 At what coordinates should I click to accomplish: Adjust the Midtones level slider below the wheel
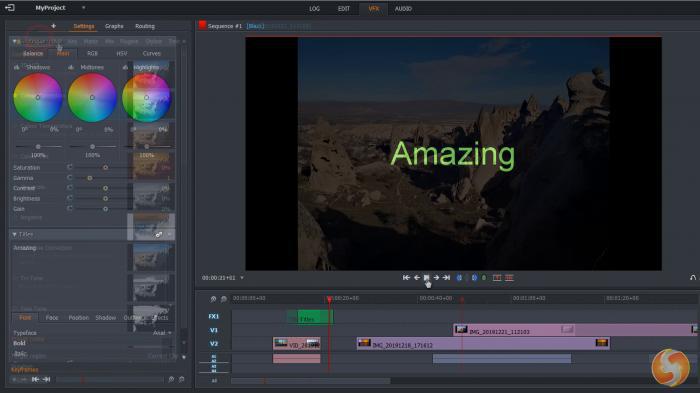coord(92,146)
